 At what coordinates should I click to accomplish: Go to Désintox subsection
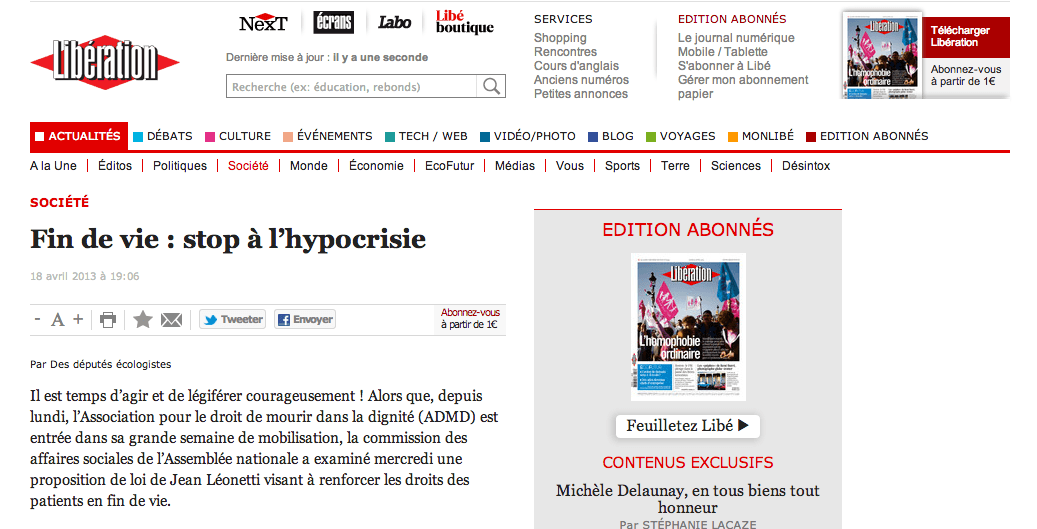806,166
